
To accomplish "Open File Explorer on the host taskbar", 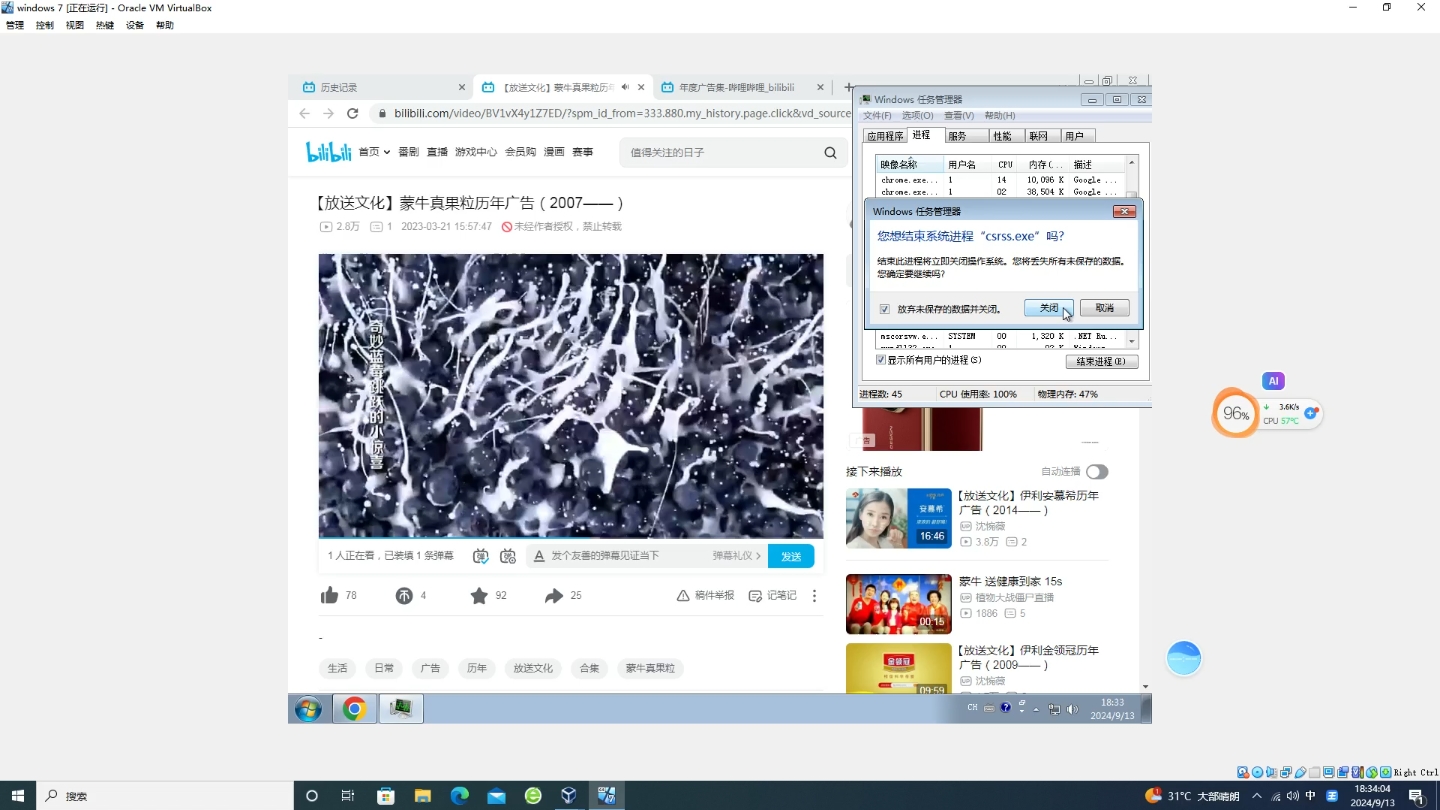I will [x=423, y=796].
